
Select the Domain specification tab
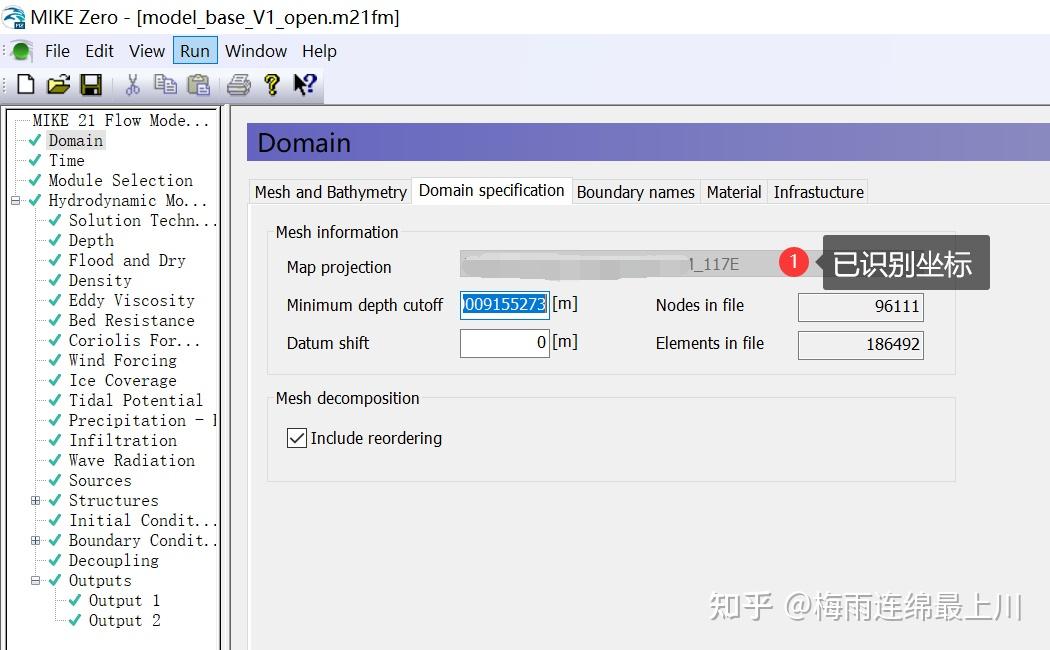coord(492,191)
